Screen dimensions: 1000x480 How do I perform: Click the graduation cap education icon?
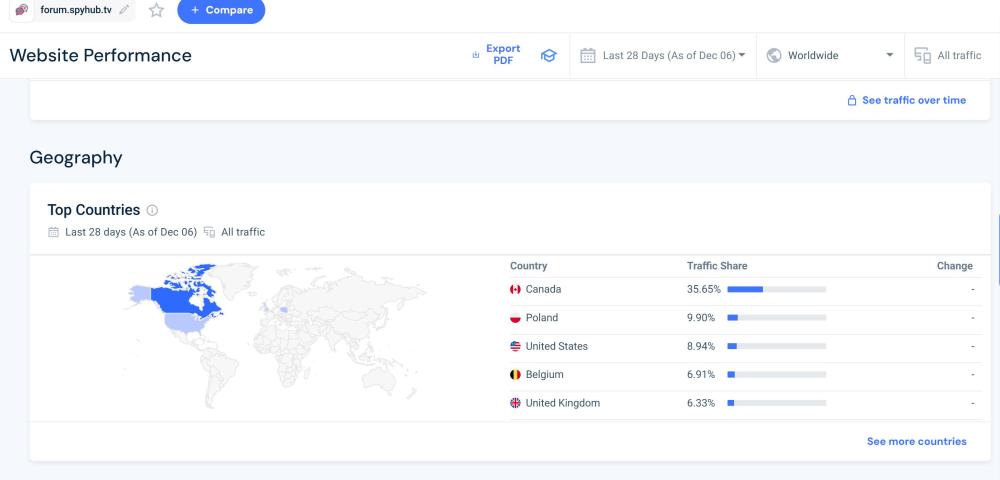click(548, 56)
